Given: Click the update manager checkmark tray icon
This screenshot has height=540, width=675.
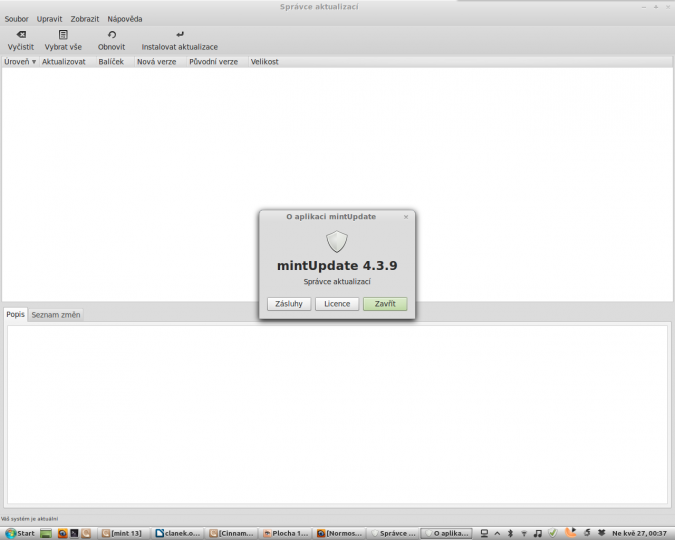Looking at the screenshot, I should click(552, 533).
